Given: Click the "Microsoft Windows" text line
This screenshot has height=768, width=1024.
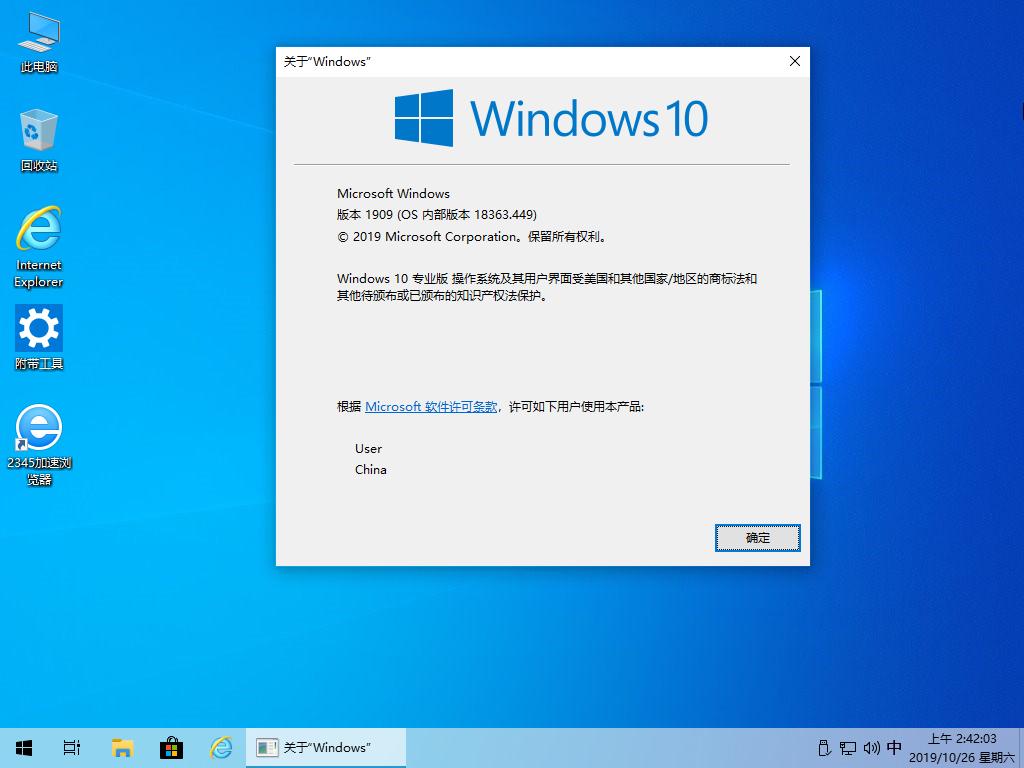Looking at the screenshot, I should (393, 193).
